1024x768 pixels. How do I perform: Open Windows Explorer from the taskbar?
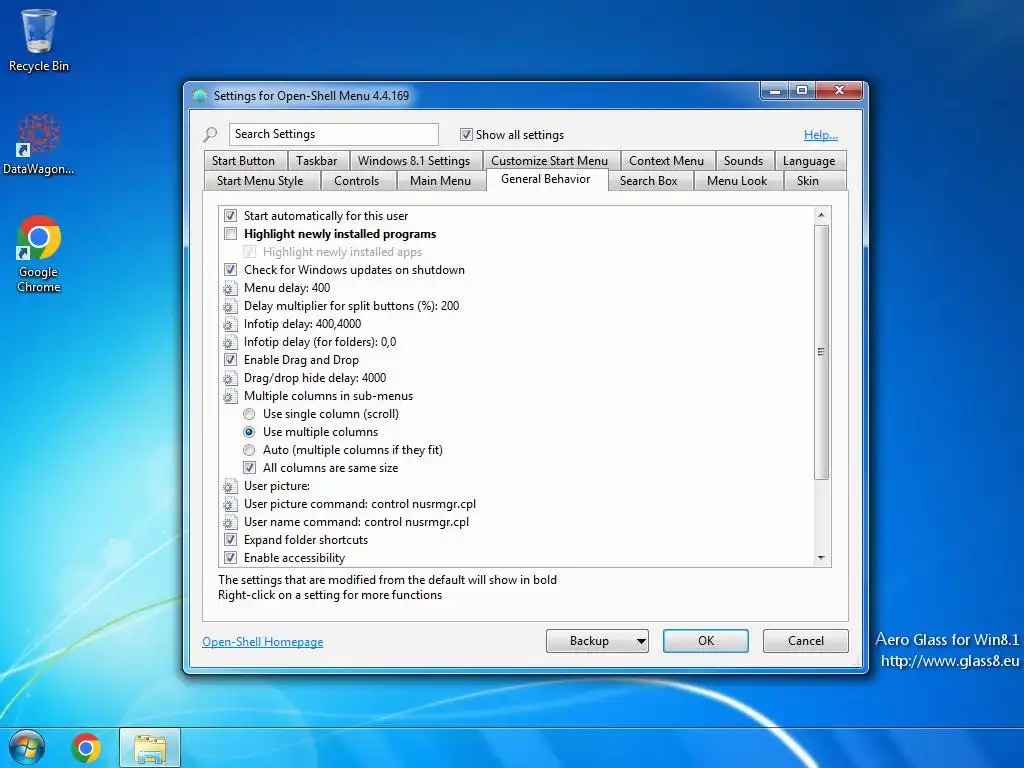[x=150, y=748]
